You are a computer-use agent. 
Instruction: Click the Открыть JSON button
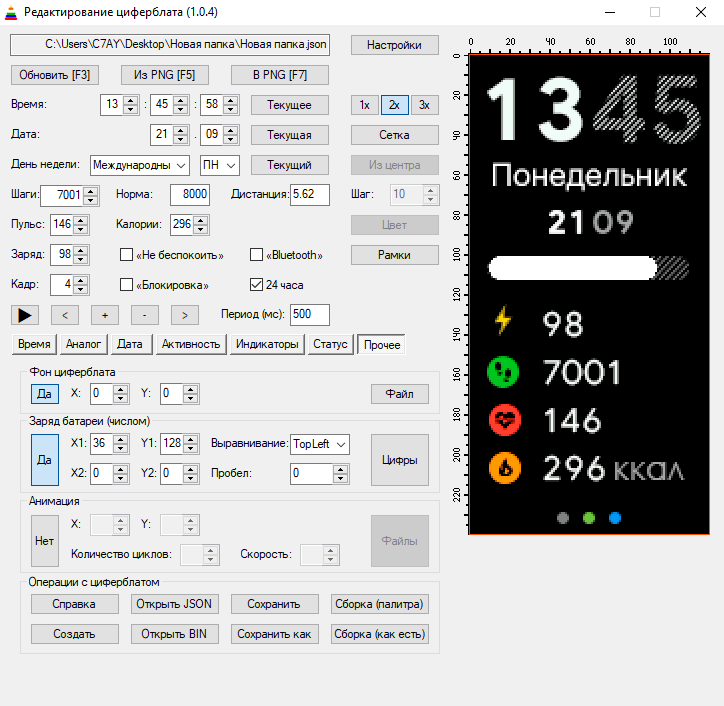tap(175, 604)
